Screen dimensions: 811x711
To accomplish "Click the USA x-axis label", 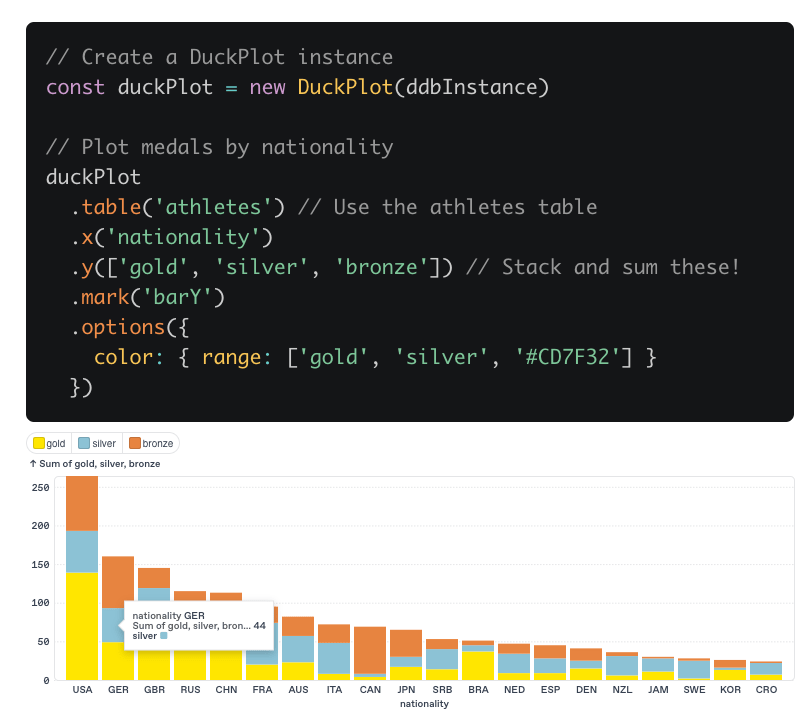I will 82,690.
